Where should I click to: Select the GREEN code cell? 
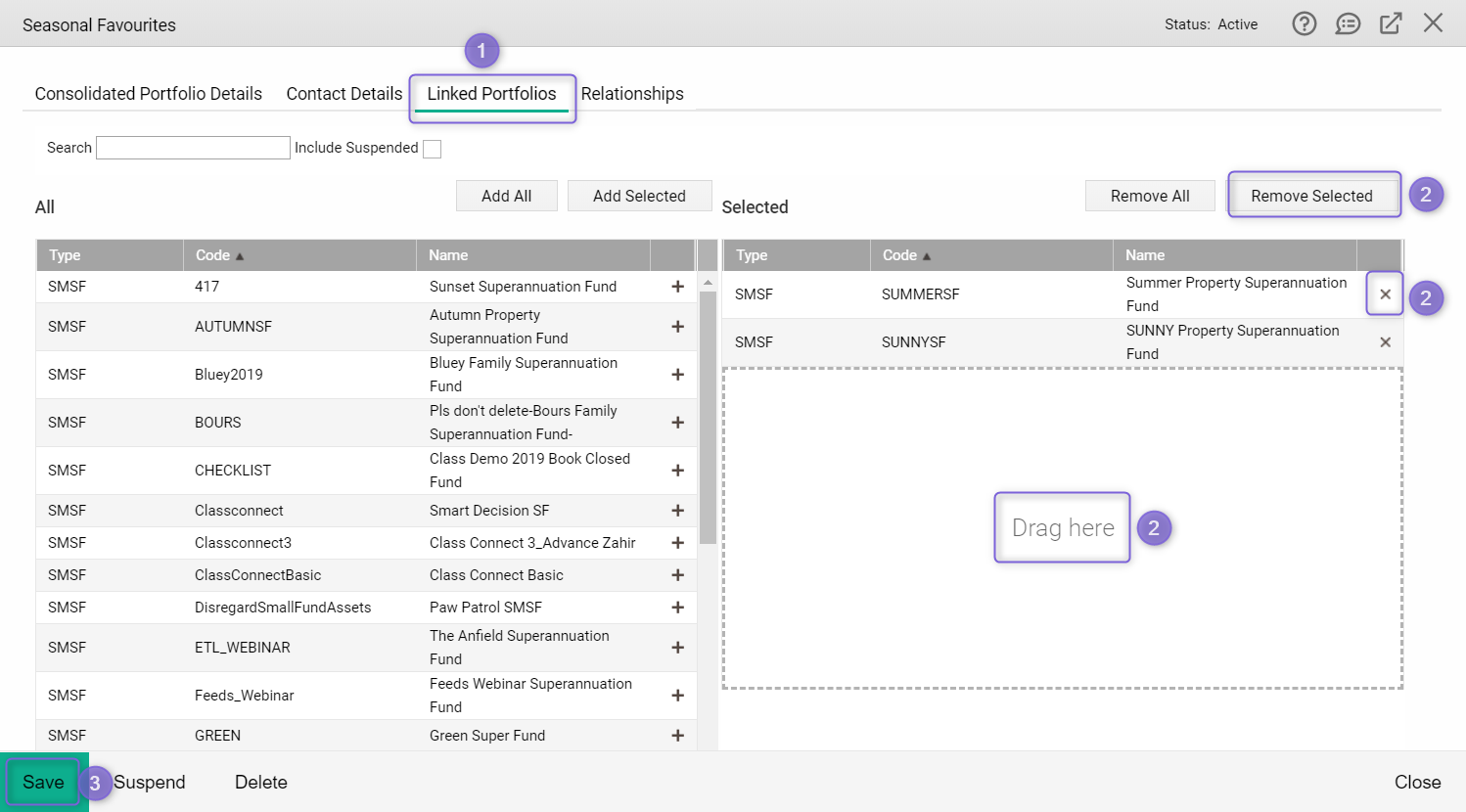tap(217, 736)
